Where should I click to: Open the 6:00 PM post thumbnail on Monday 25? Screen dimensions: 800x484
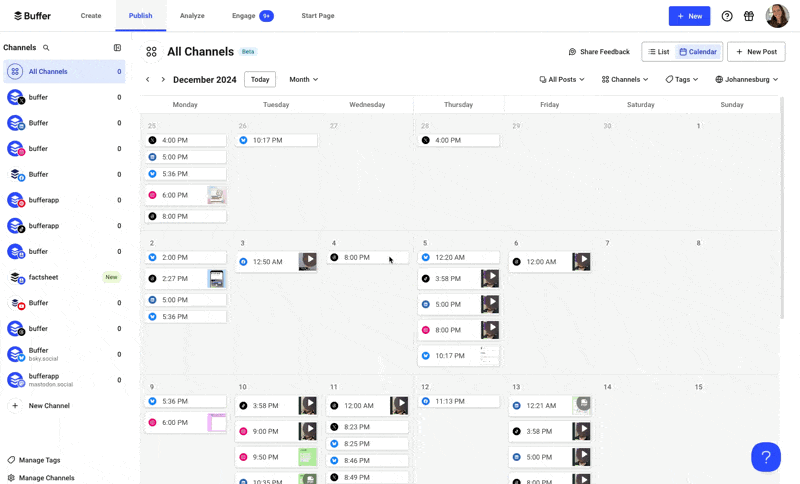(217, 195)
